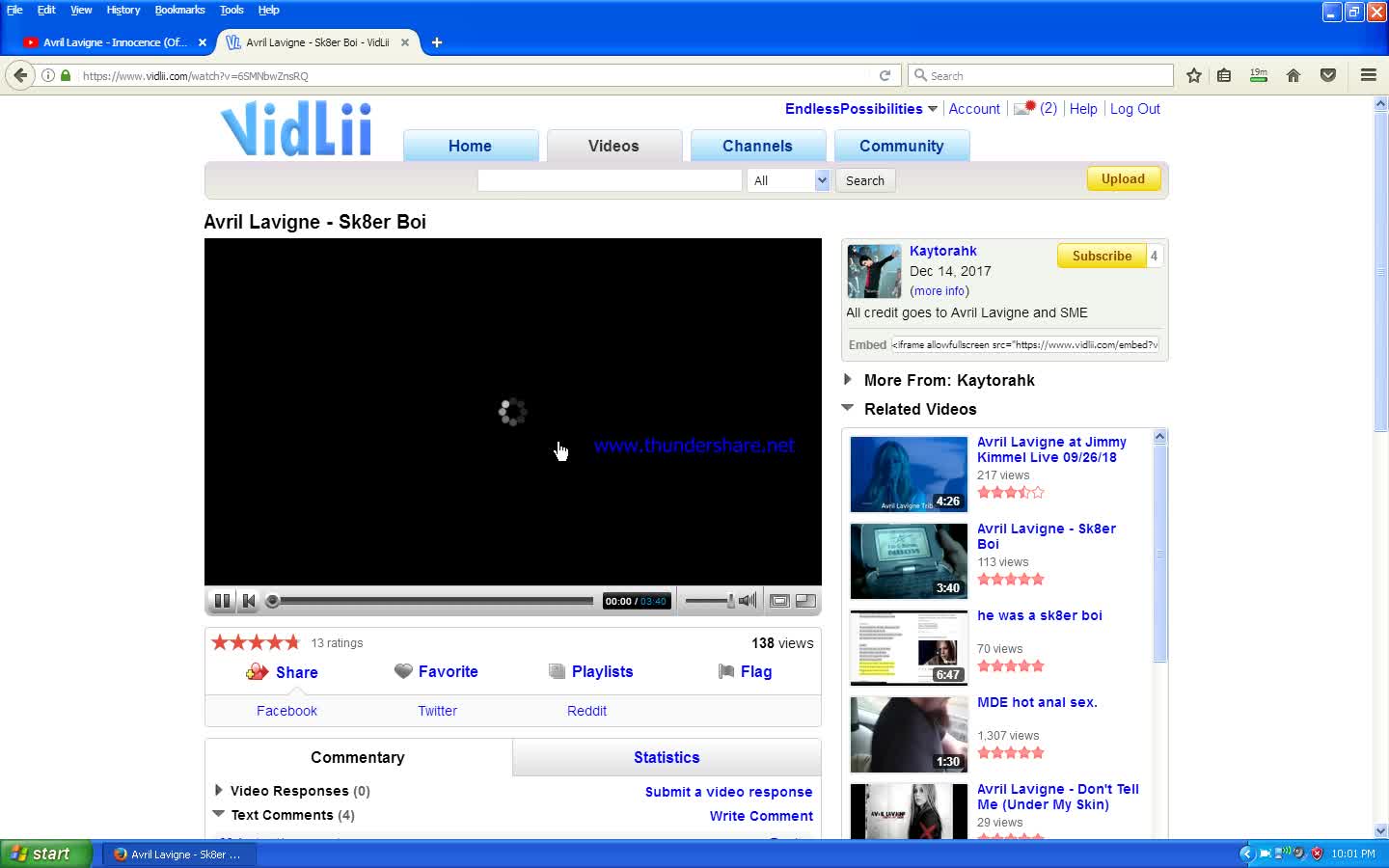The height and width of the screenshot is (868, 1389).
Task: Switch to Avril Lavigne Innocence browser tab
Action: 115,42
